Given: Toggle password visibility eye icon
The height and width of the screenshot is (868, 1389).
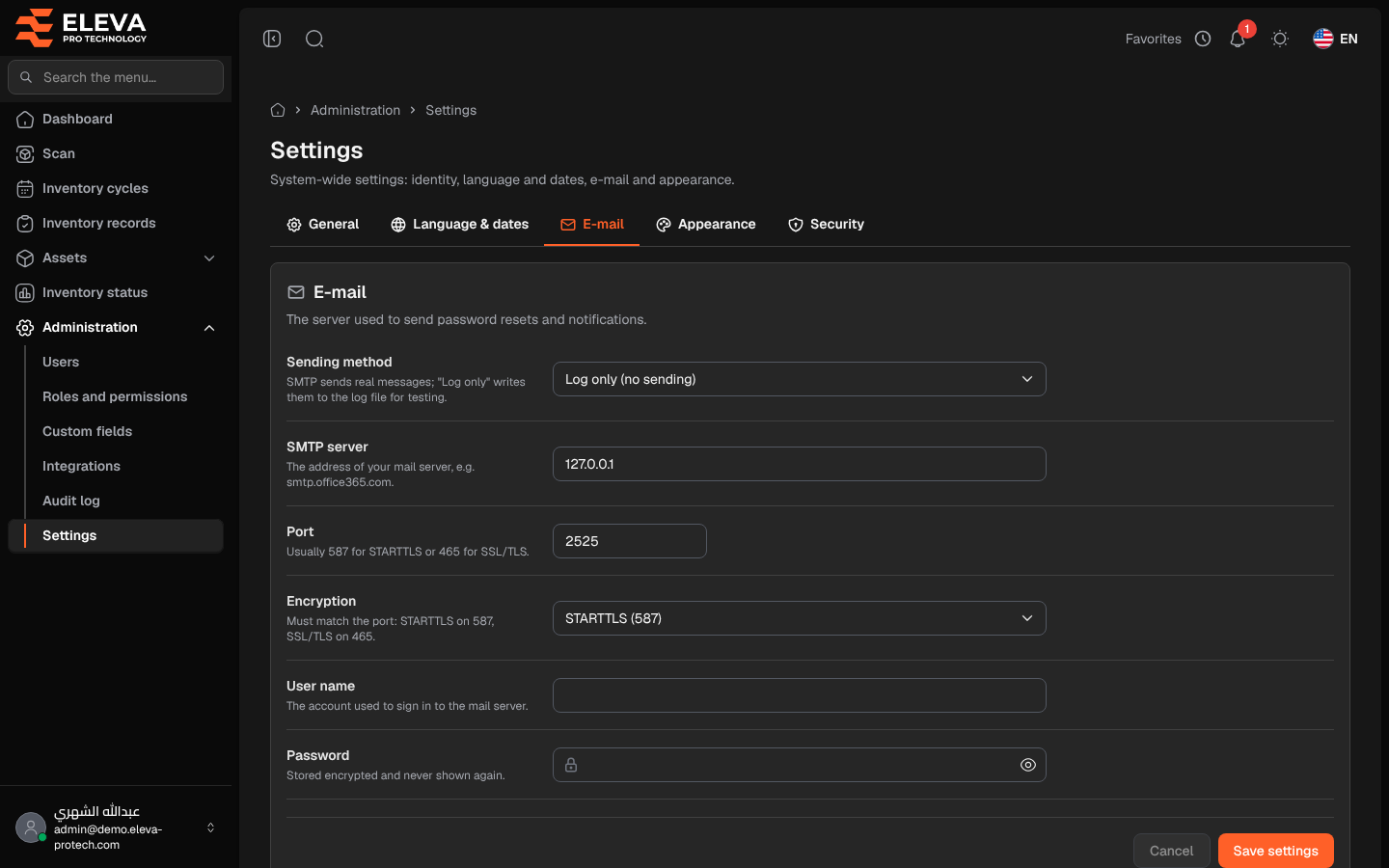Looking at the screenshot, I should [1028, 765].
